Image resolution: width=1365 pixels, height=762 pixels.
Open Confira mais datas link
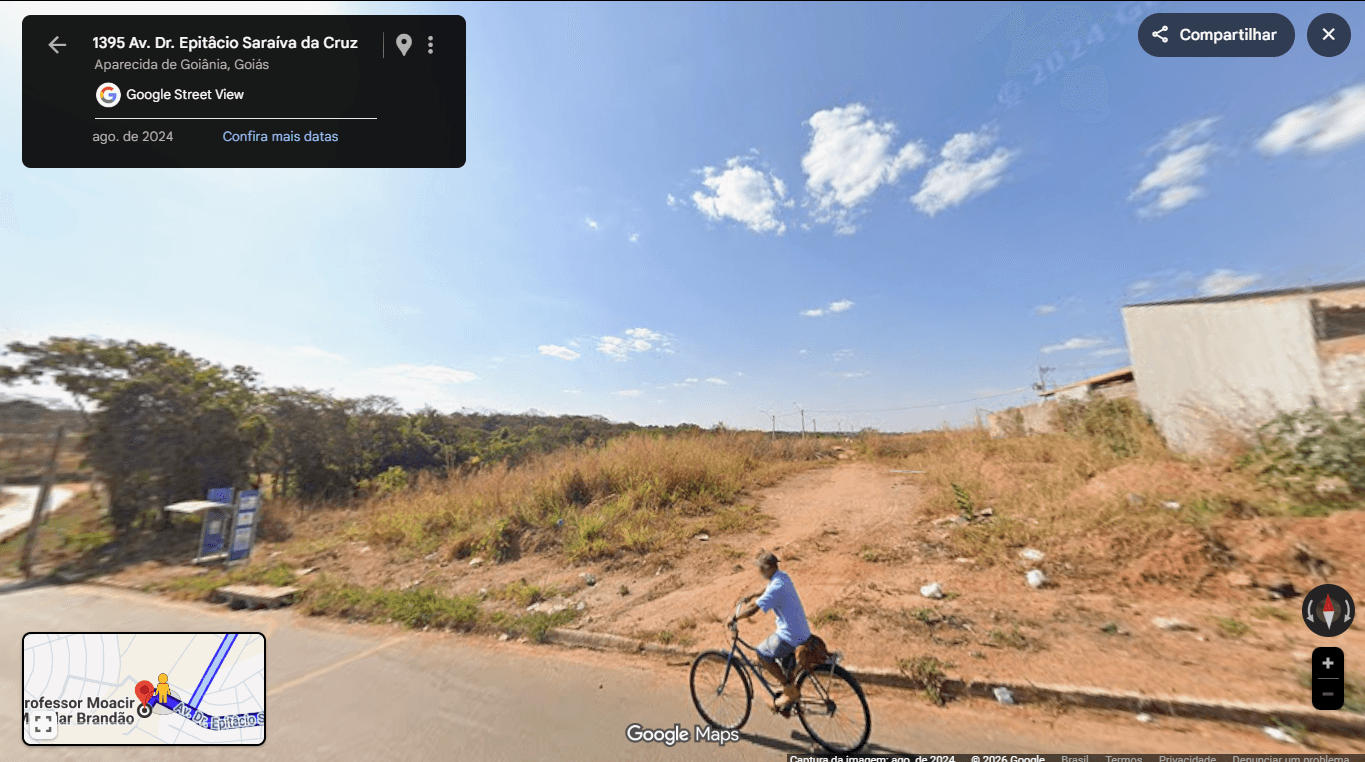point(280,137)
